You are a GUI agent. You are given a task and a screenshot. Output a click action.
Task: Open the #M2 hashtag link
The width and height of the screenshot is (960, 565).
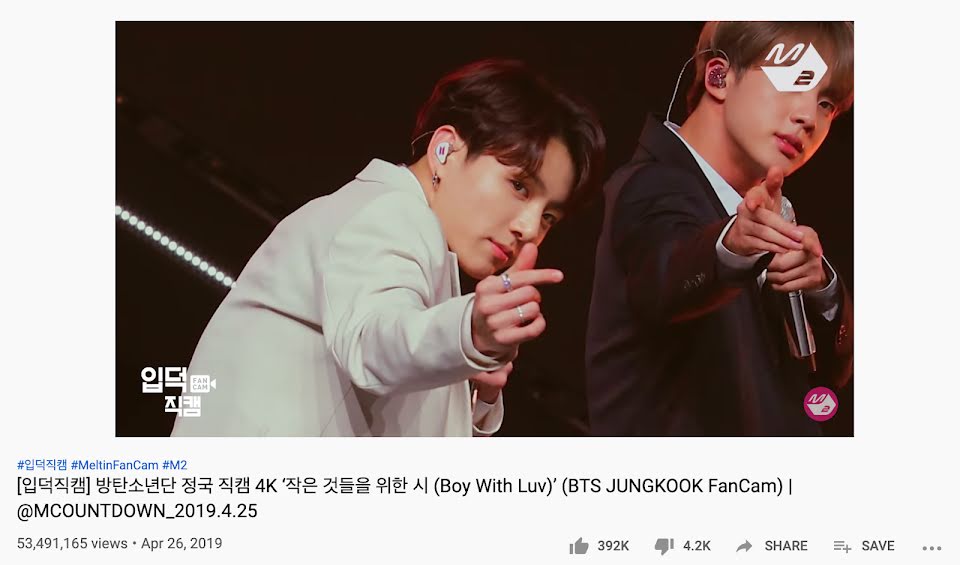[174, 465]
